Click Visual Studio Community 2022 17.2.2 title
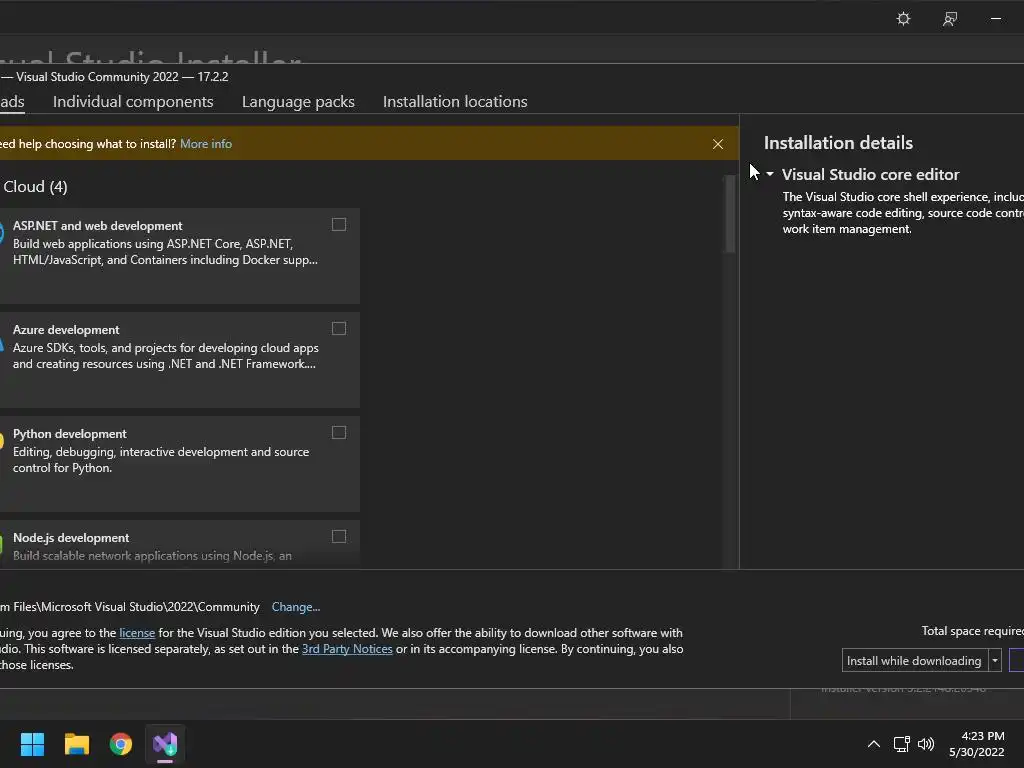The width and height of the screenshot is (1024, 768). tap(122, 77)
